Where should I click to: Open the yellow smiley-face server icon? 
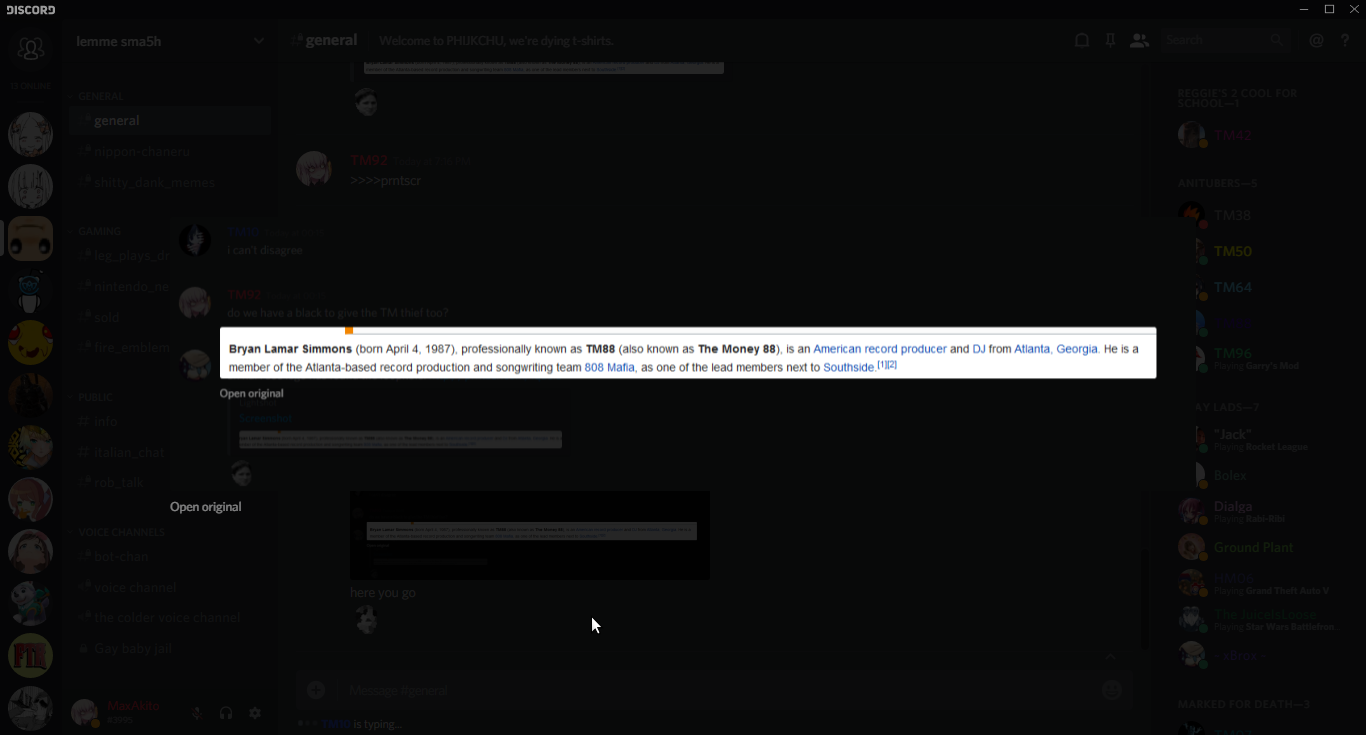pyautogui.click(x=31, y=343)
